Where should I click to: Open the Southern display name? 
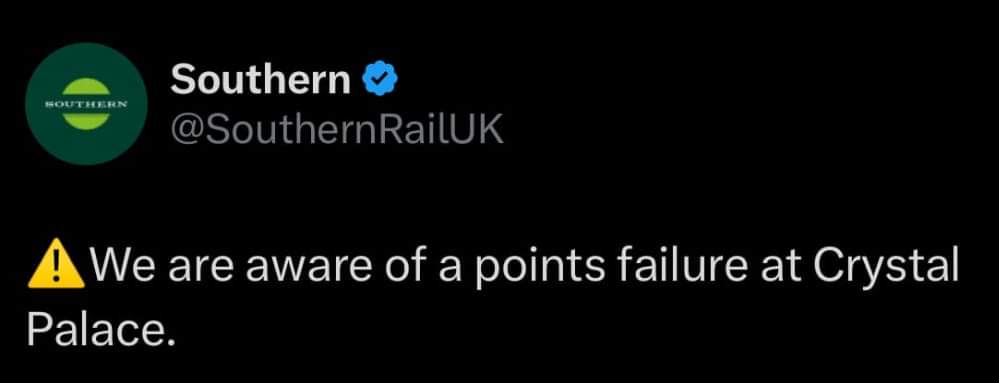261,80
